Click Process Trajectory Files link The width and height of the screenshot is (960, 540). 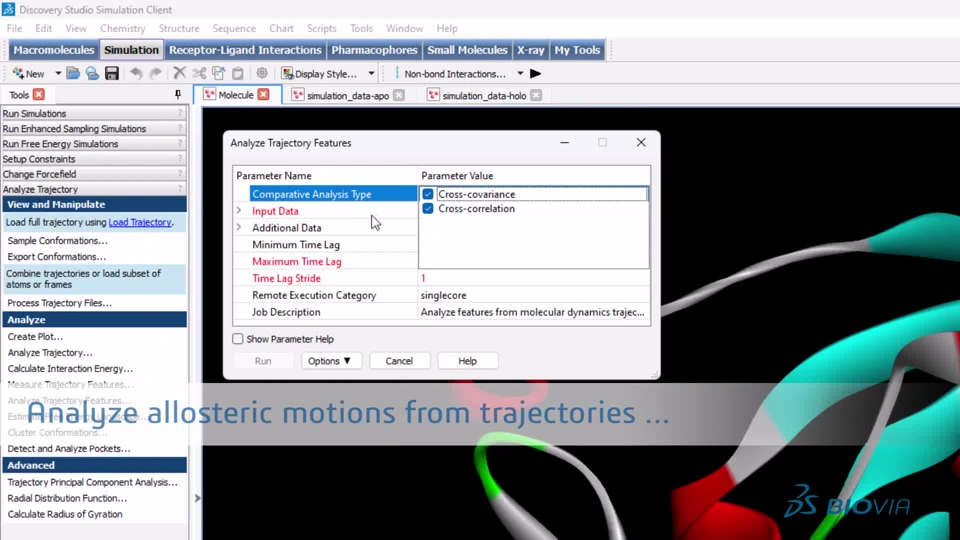59,302
